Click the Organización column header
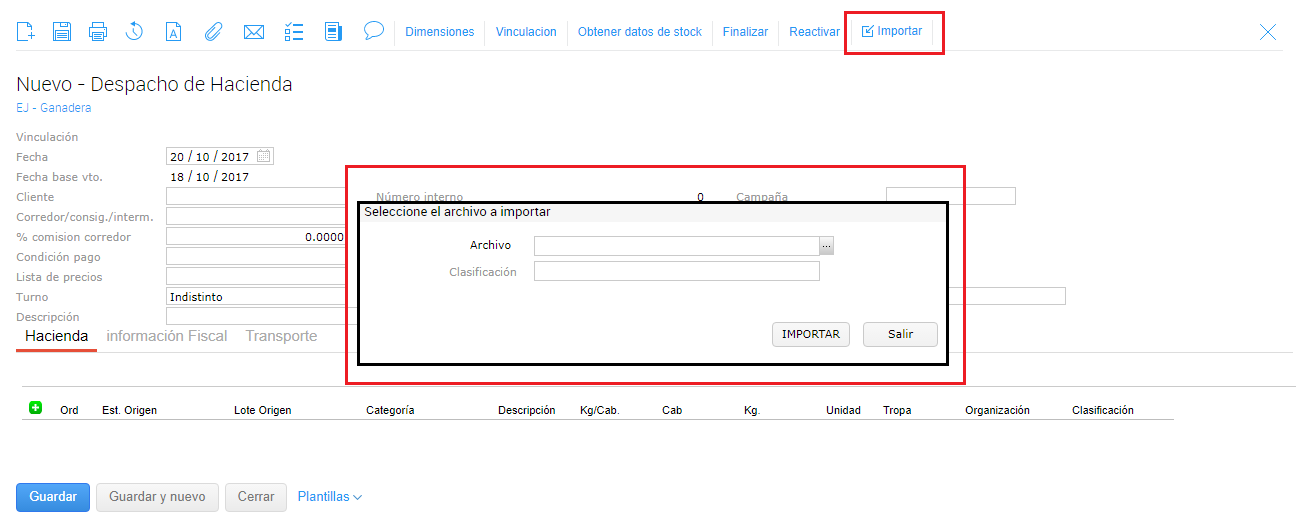 tap(997, 410)
